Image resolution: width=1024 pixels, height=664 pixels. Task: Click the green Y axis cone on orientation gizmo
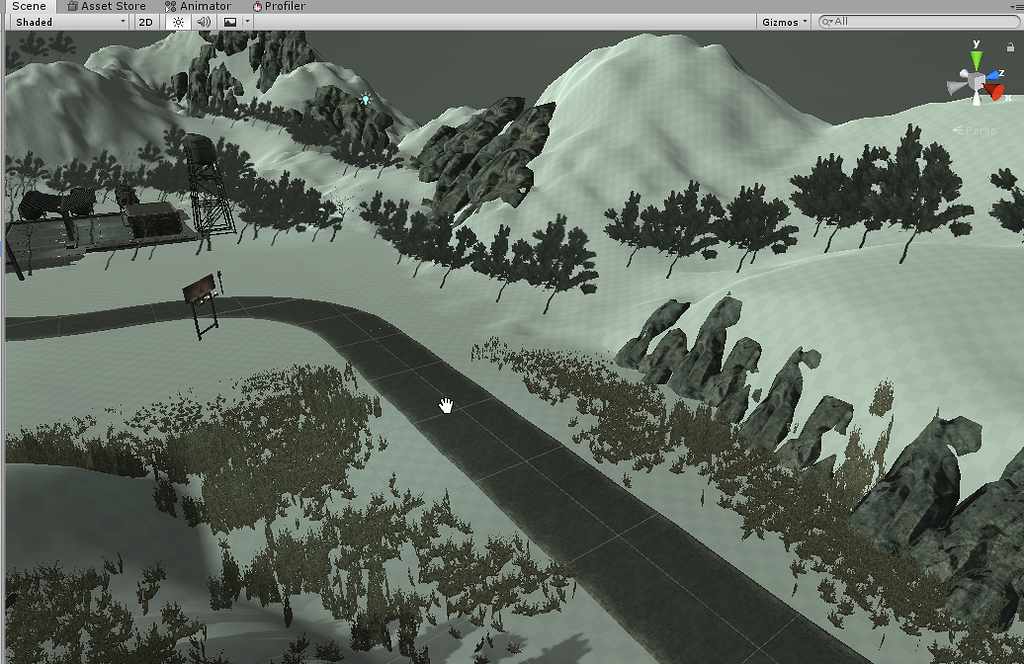975,59
